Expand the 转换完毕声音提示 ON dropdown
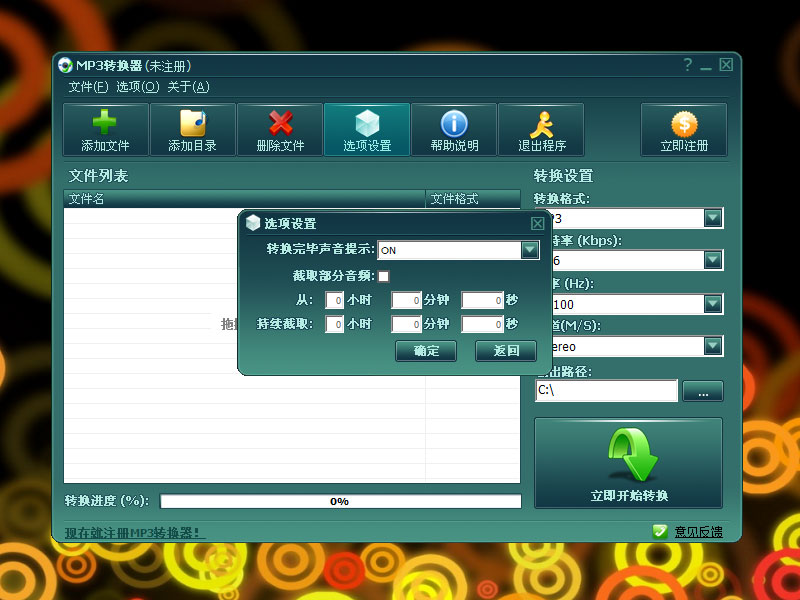The width and height of the screenshot is (800, 600). [530, 250]
